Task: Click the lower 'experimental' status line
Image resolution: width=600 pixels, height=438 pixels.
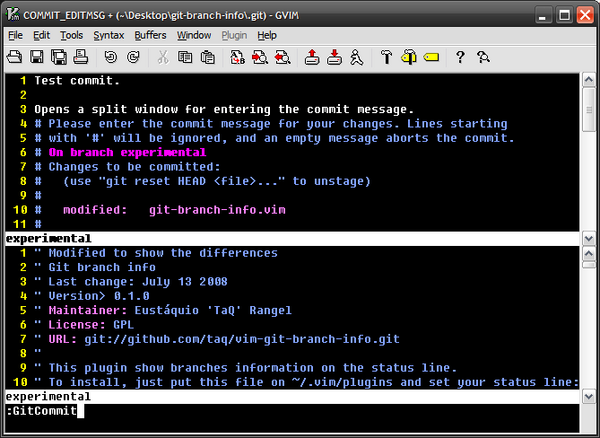Action: [292, 396]
